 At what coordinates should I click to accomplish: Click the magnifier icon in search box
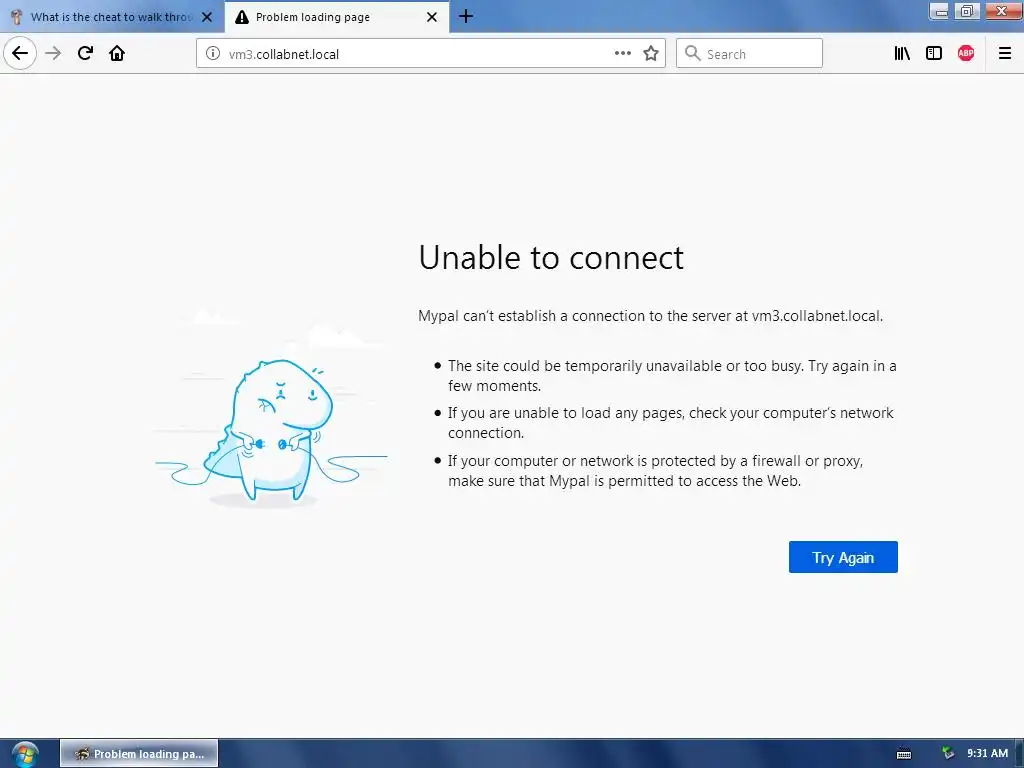click(x=692, y=54)
